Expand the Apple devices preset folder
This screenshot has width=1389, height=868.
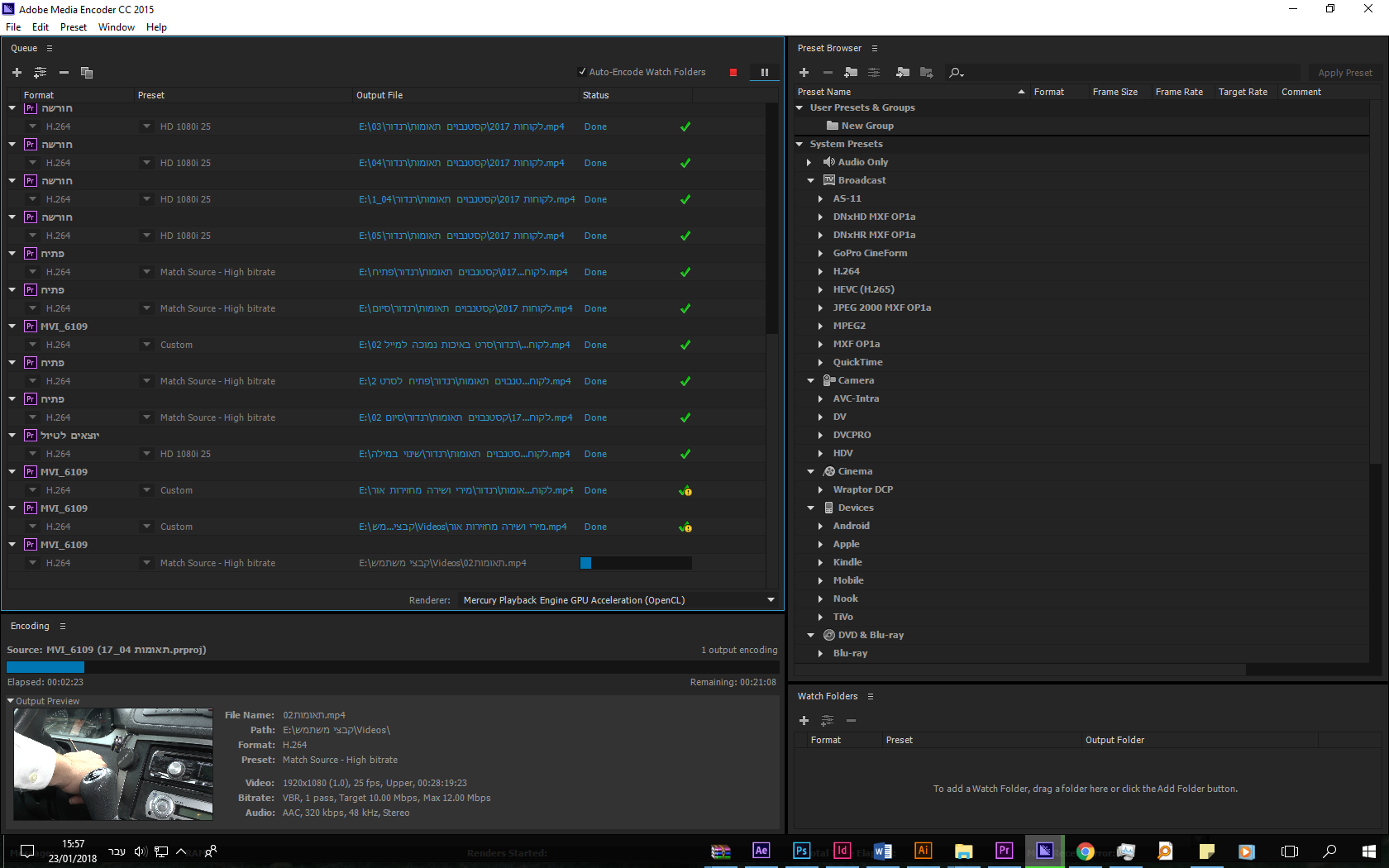tap(820, 544)
